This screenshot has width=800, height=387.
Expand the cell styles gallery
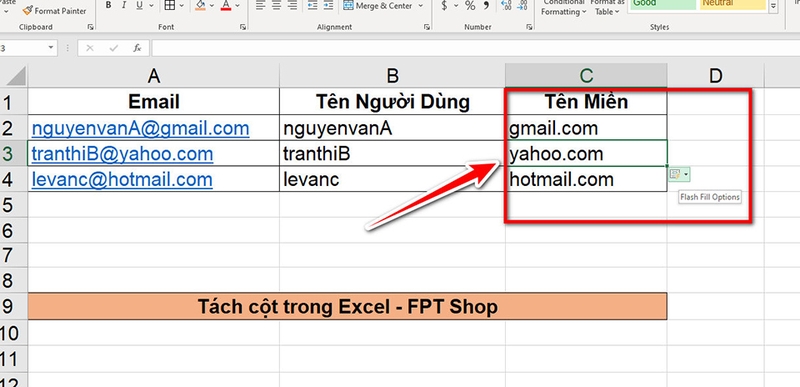tap(773, 6)
